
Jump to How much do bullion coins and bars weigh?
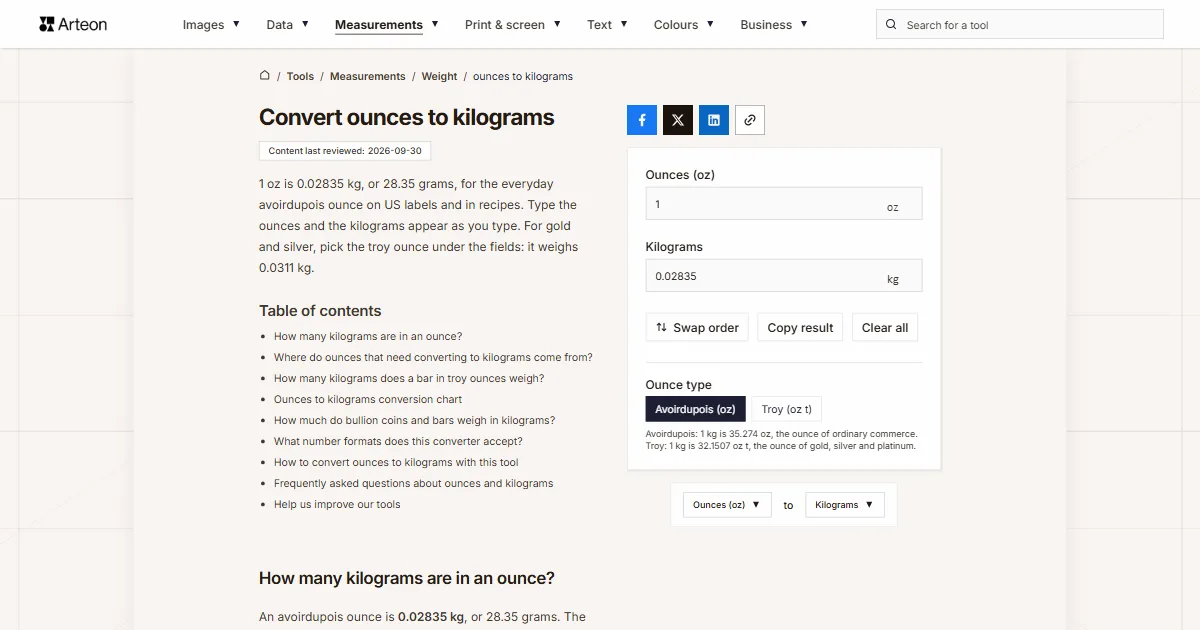tap(414, 420)
